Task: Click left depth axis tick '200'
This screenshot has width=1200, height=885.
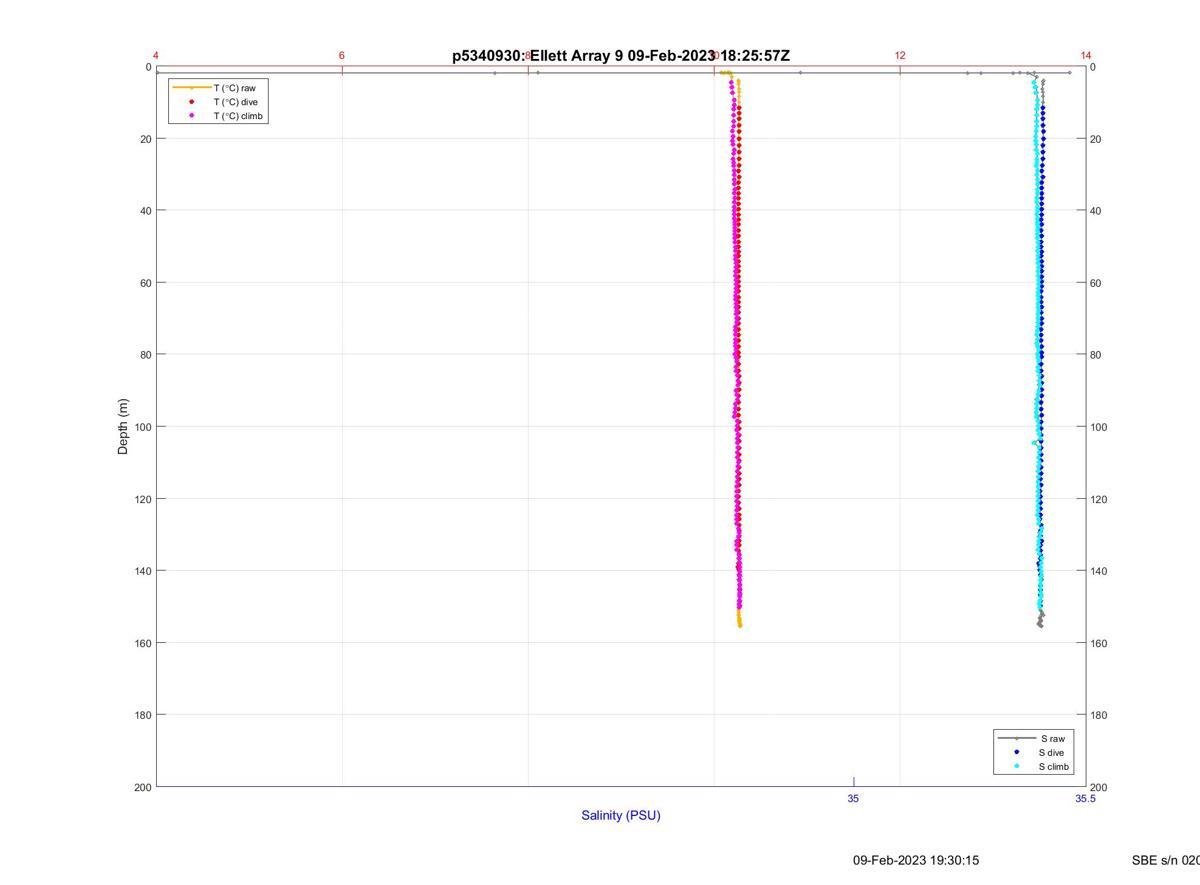Action: (142, 787)
